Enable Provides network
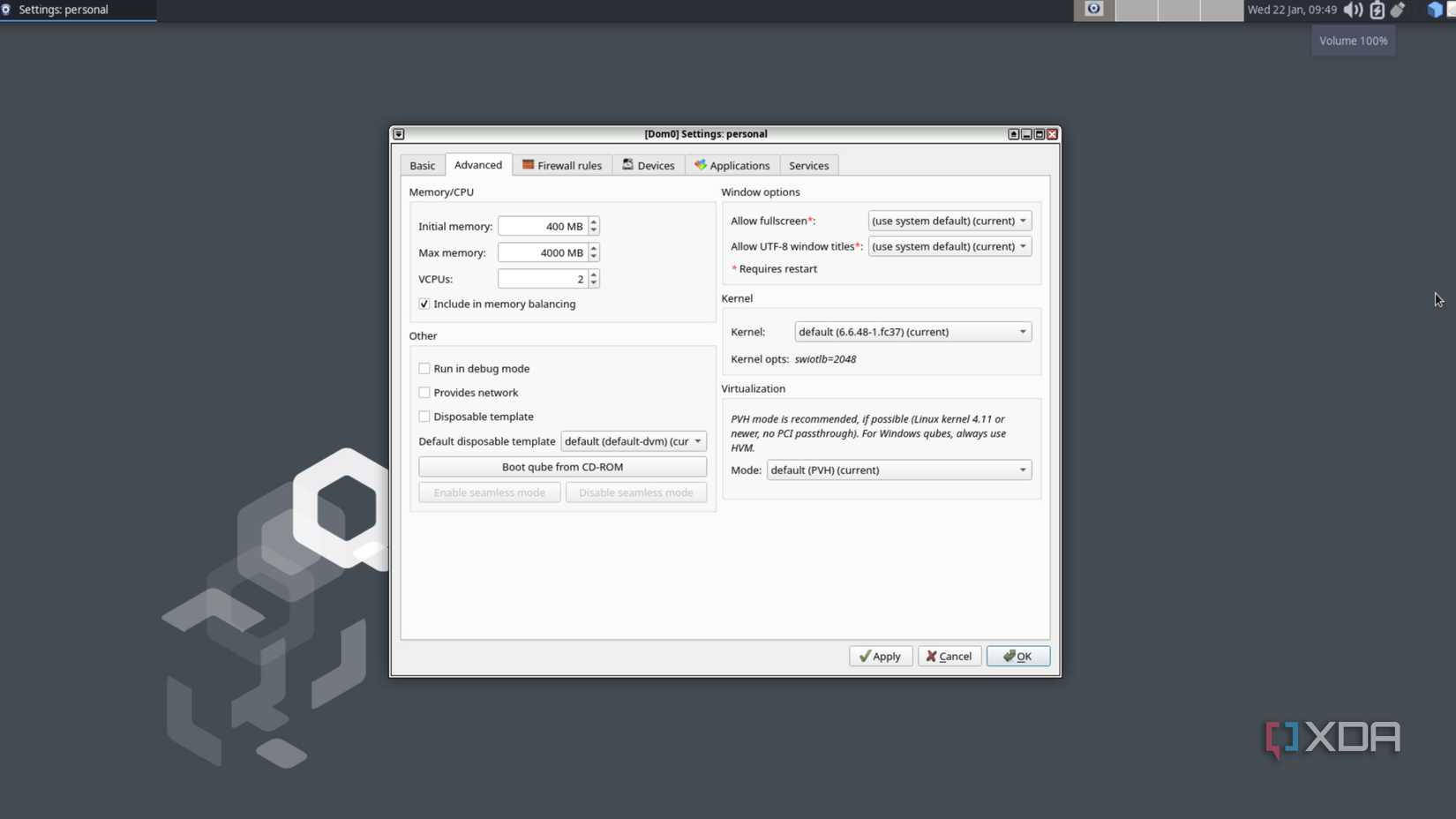Image resolution: width=1456 pixels, height=819 pixels. click(424, 392)
